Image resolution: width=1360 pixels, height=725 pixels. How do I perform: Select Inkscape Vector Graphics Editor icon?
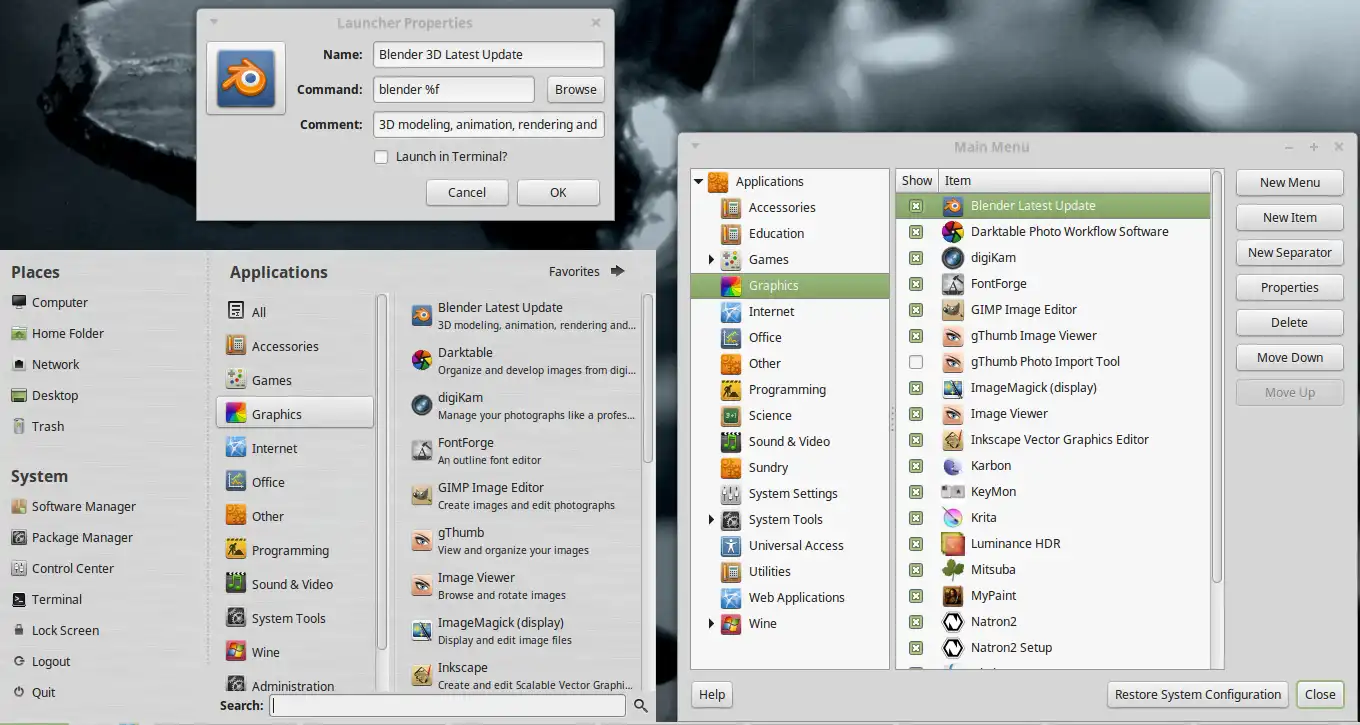click(953, 440)
